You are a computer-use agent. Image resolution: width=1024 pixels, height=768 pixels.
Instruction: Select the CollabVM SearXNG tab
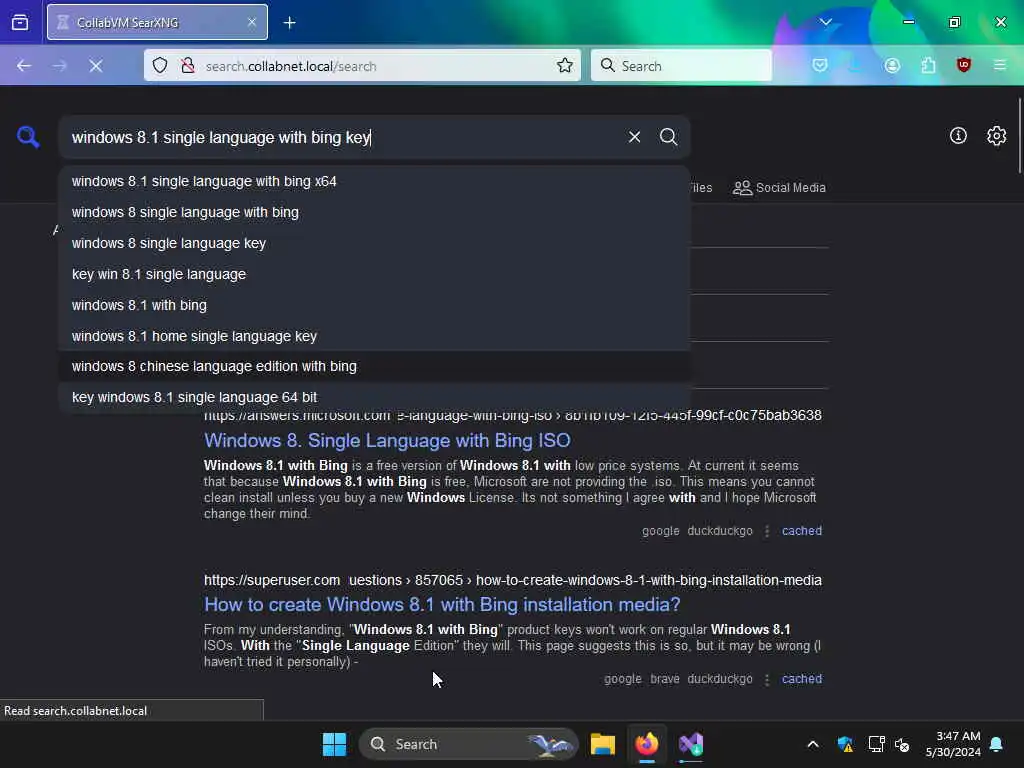[x=157, y=23]
